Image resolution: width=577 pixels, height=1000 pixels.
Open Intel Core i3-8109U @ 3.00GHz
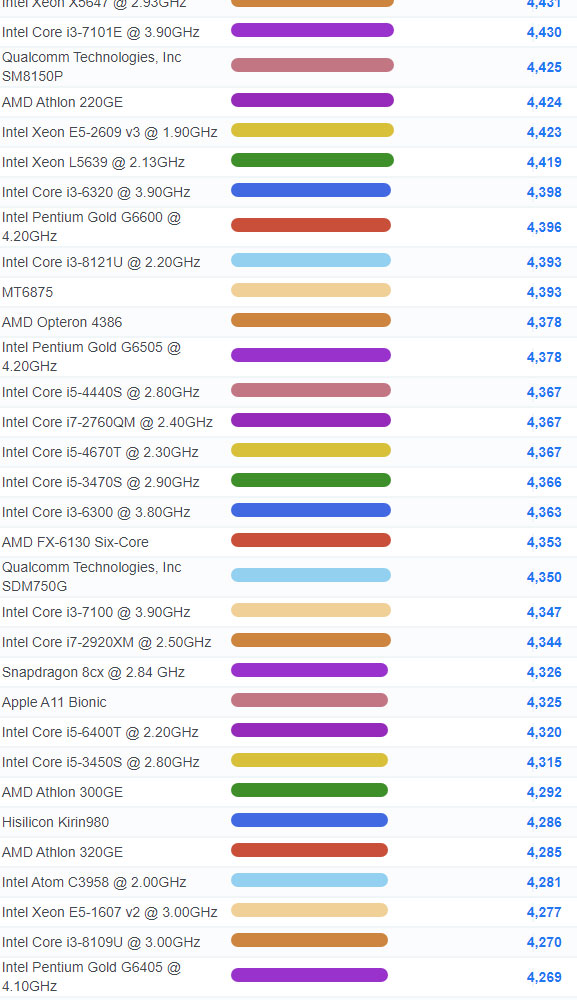pyautogui.click(x=101, y=942)
